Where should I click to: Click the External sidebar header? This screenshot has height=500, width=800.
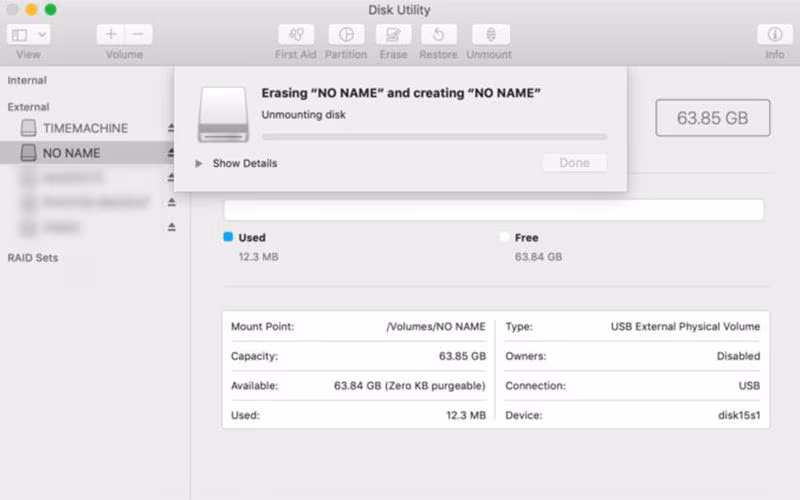coord(29,107)
